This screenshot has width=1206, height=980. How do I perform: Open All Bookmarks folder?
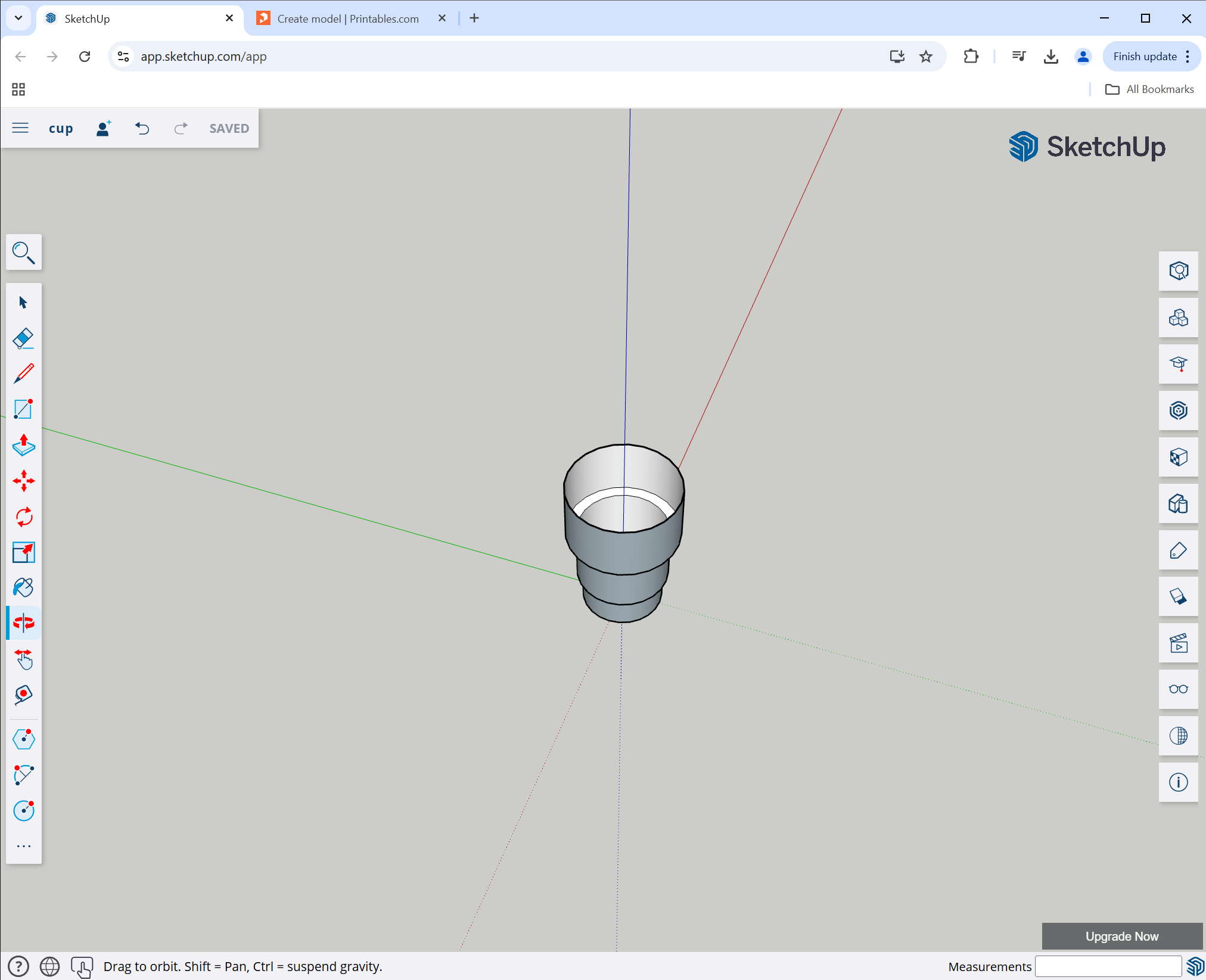point(1149,89)
